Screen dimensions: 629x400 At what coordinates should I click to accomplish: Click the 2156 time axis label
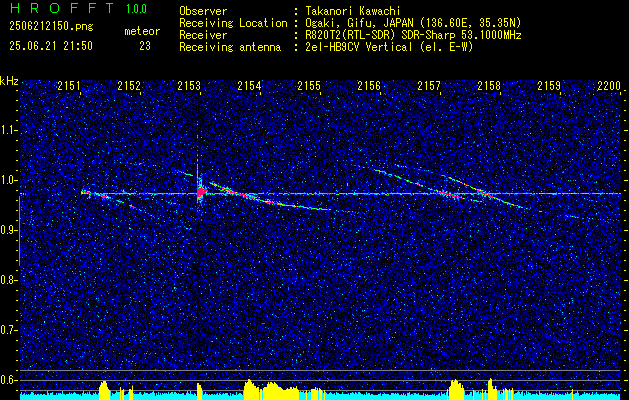point(369,86)
